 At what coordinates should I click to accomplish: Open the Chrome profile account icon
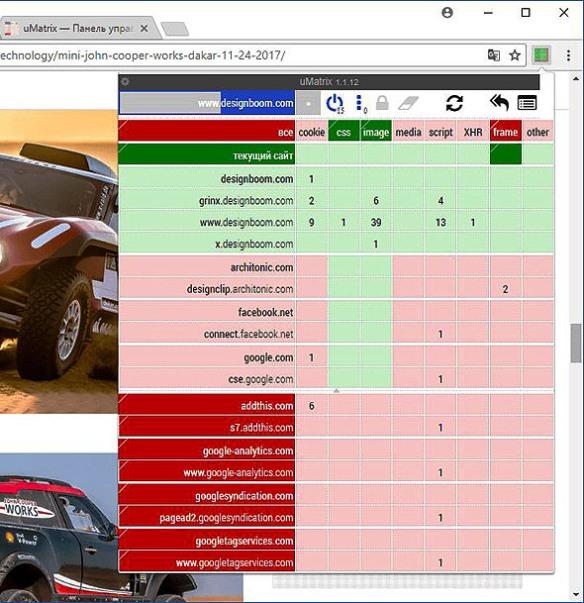tap(447, 13)
